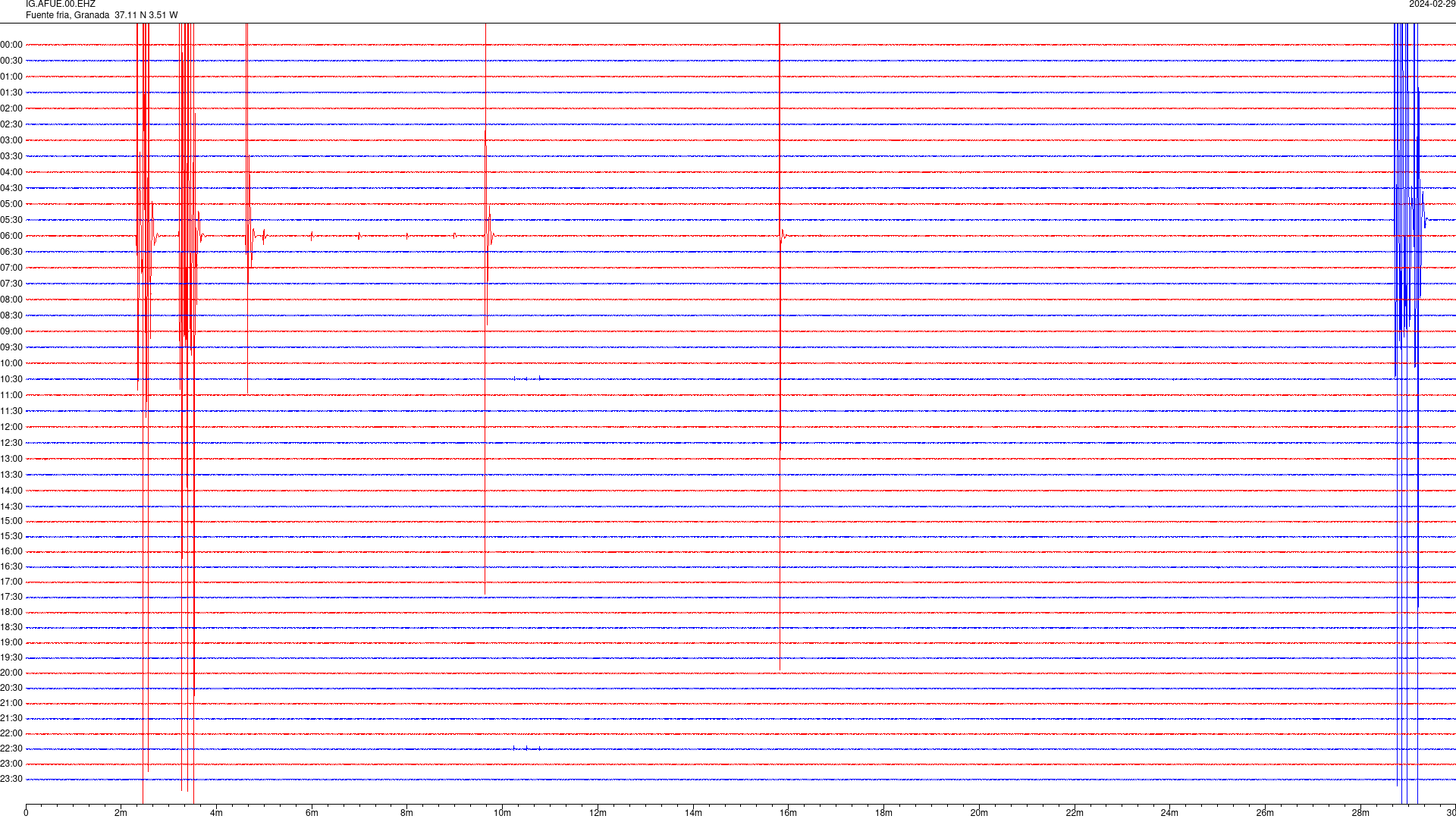Viewport: 1456px width, 819px height.
Task: Select the 13:30 time row label
Action: [x=11, y=475]
